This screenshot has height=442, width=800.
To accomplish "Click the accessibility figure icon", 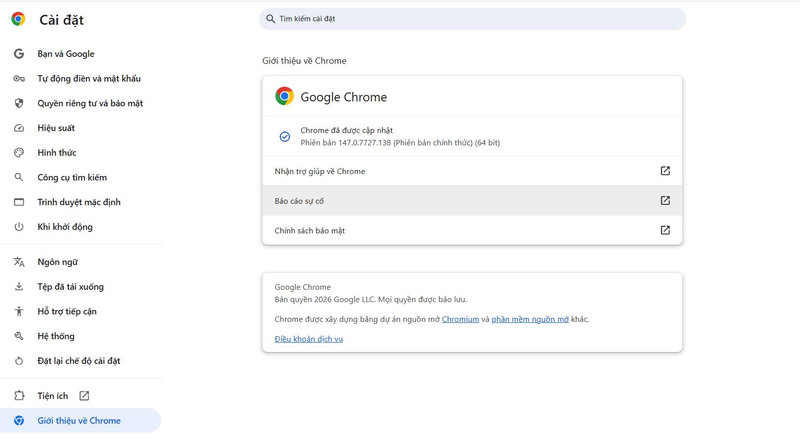I will click(19, 311).
